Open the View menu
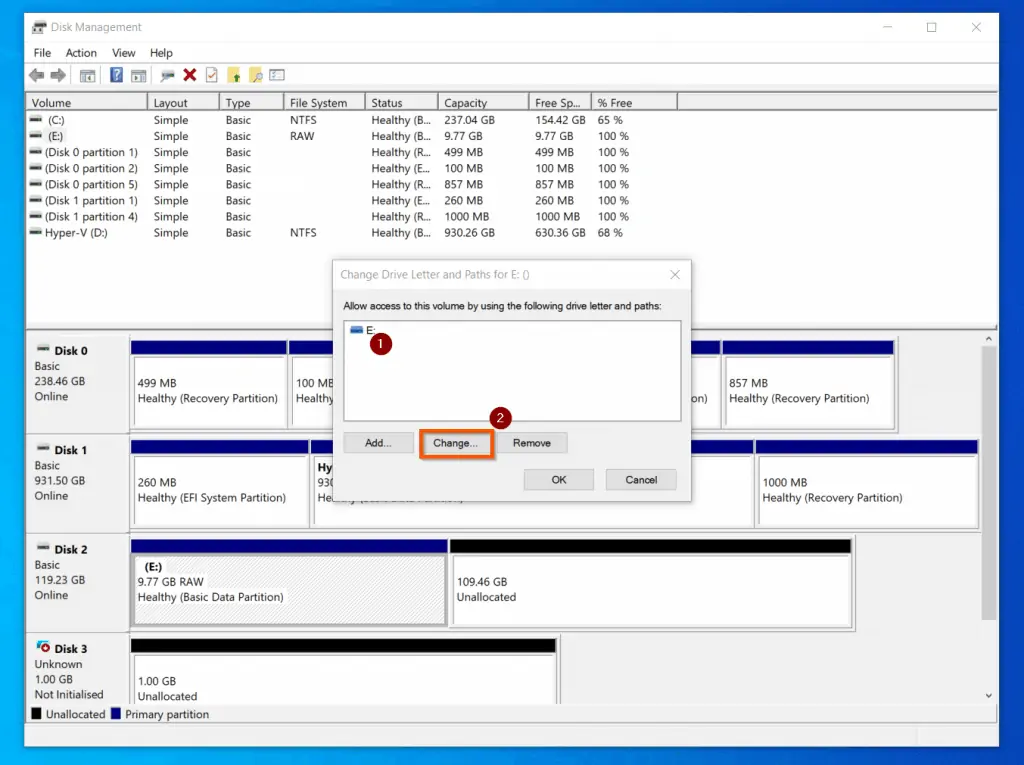 [123, 53]
